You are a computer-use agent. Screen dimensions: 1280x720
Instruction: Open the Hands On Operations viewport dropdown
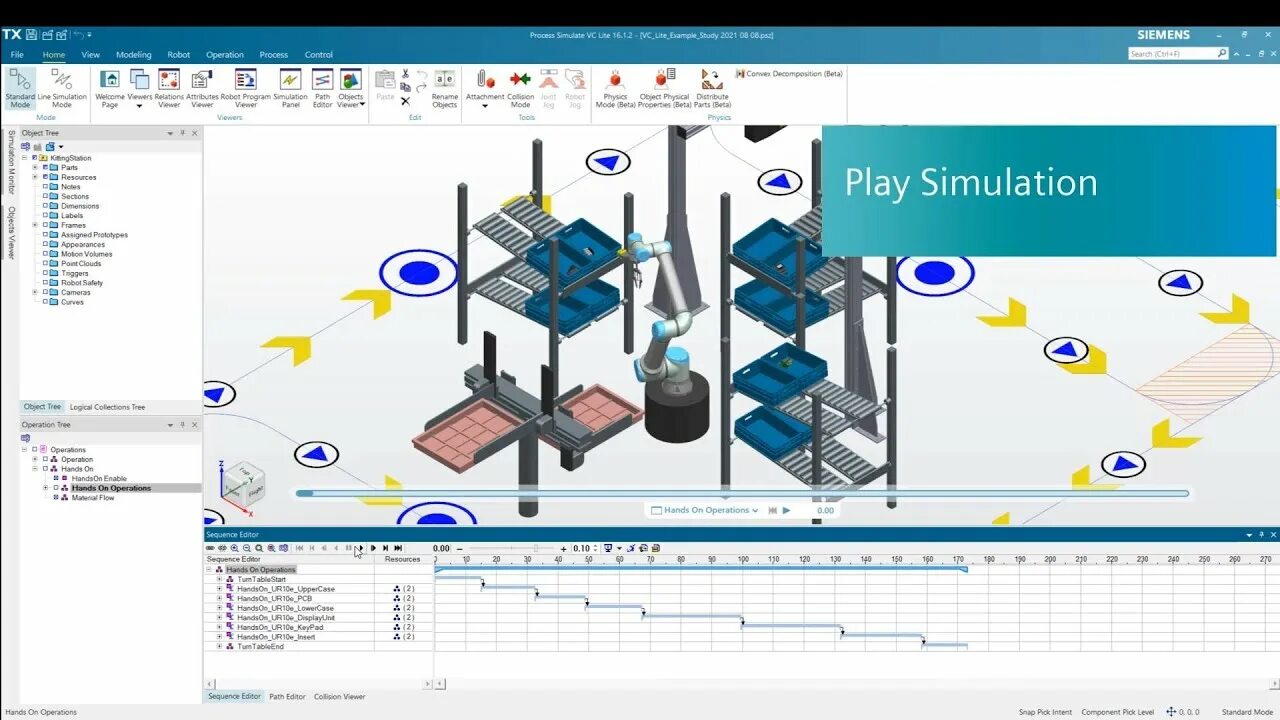pyautogui.click(x=755, y=510)
